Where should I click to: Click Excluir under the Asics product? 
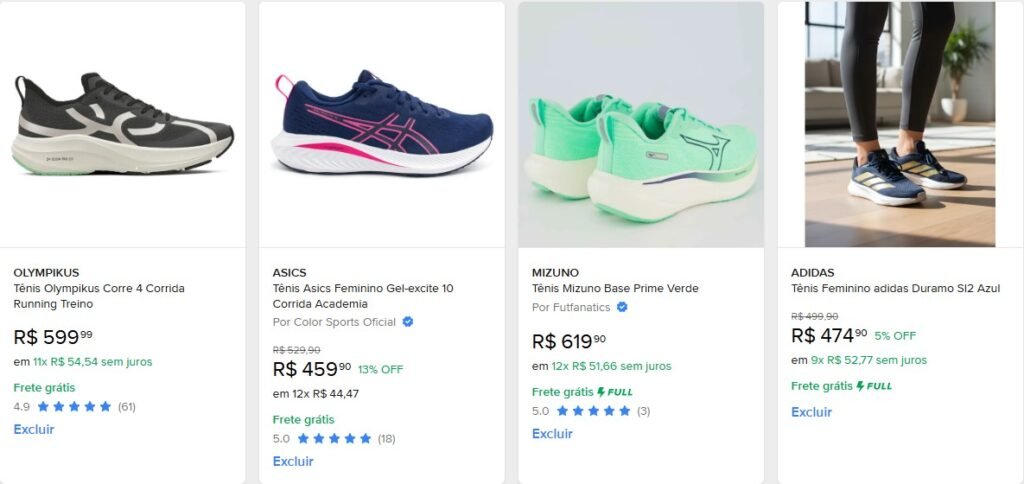pos(293,462)
